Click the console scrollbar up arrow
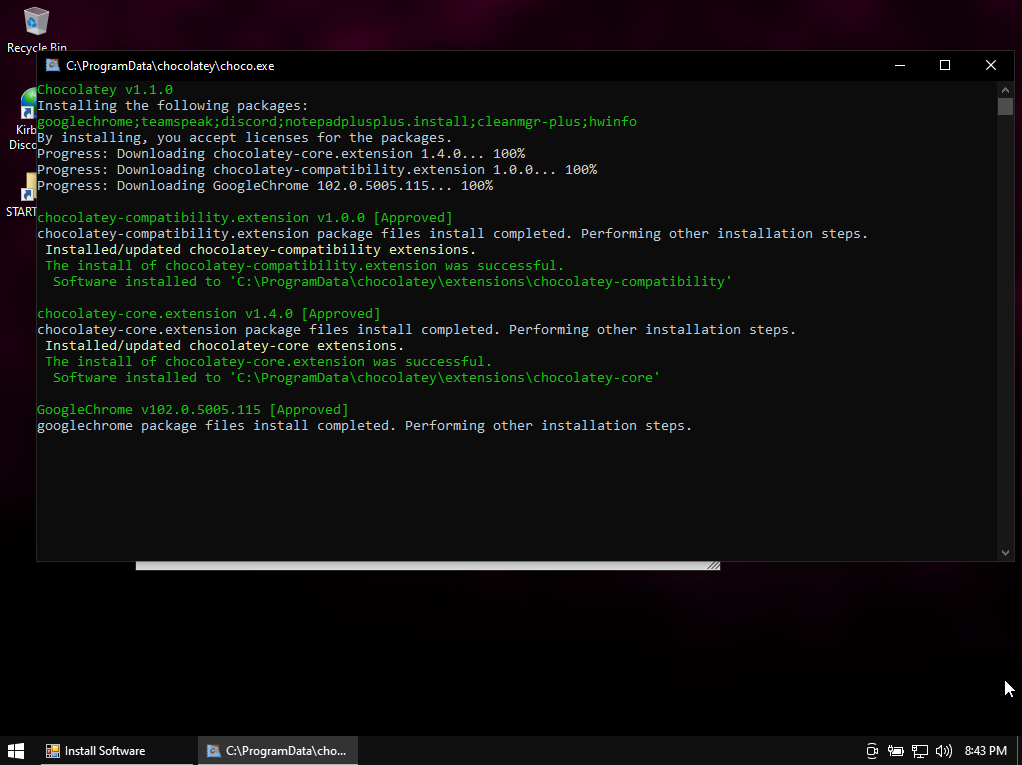1022x765 pixels. 1005,89
